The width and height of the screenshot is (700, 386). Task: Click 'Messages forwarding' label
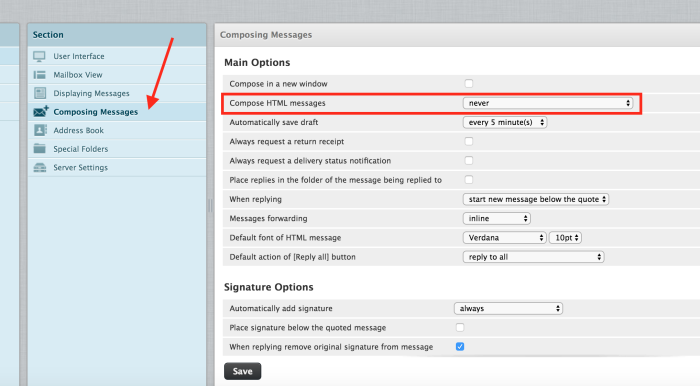(268, 219)
